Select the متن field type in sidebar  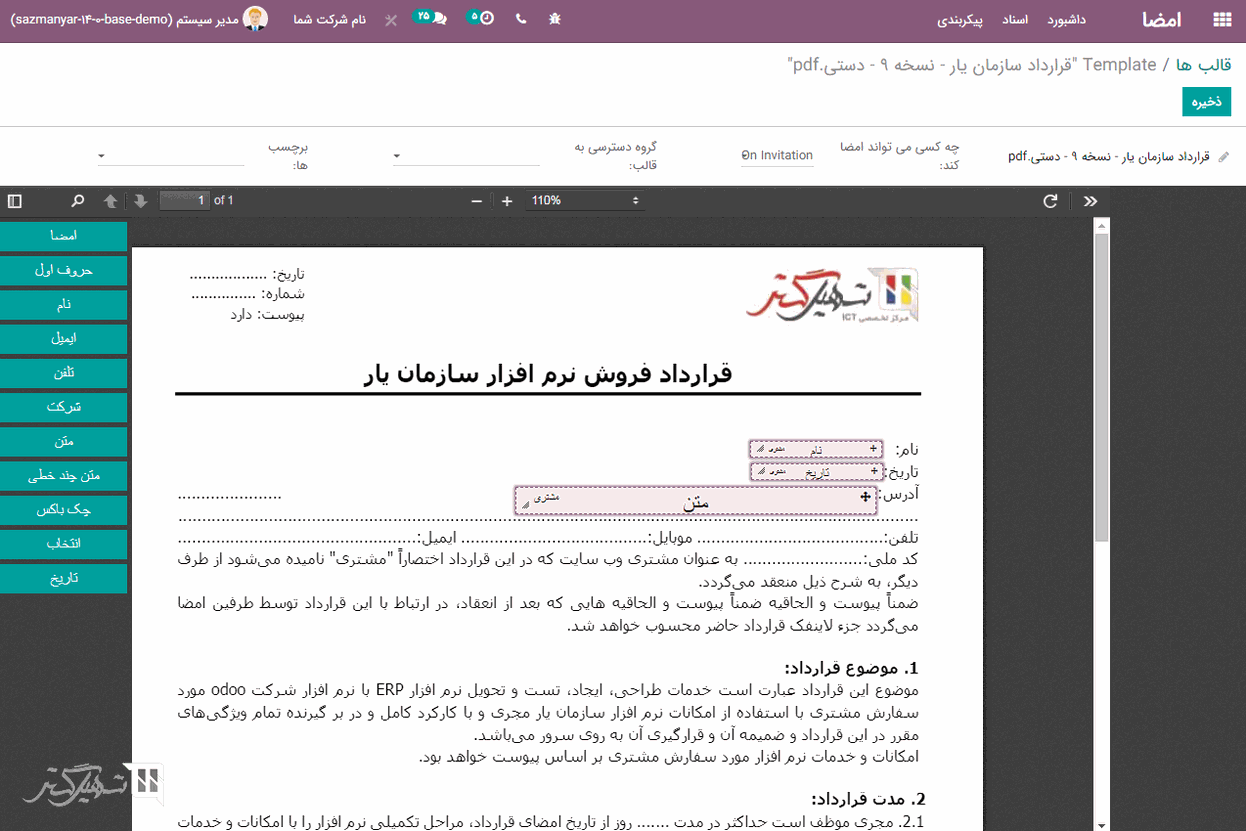tap(64, 441)
